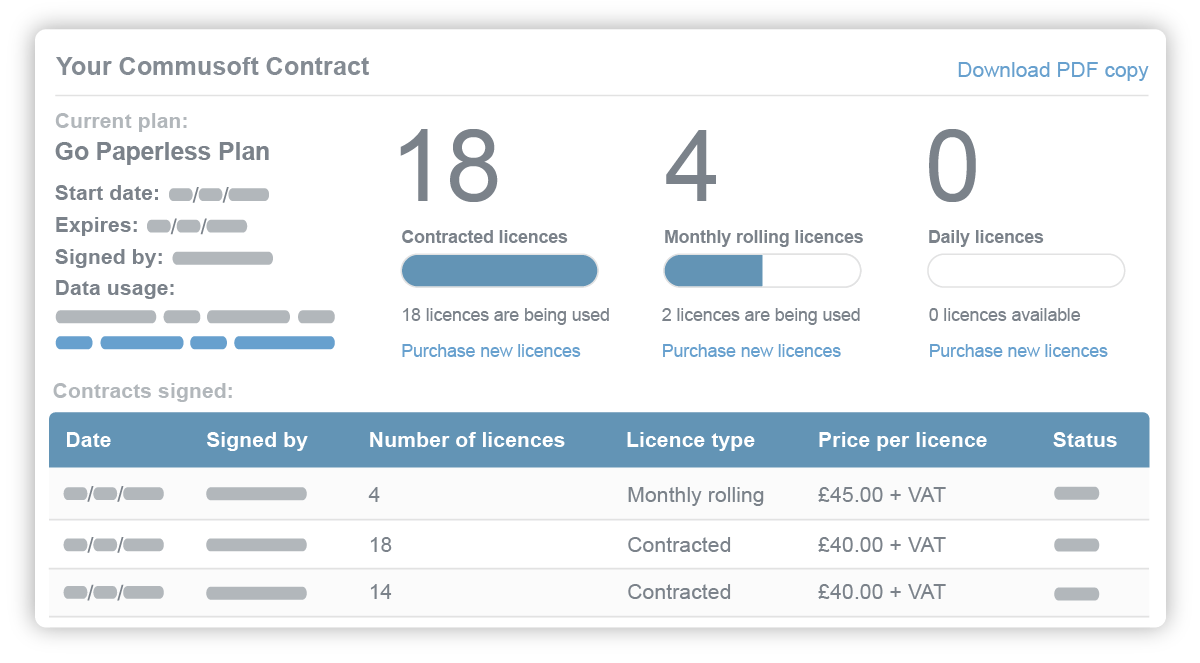Select the contract row with 14 licences
This screenshot has width=1200, height=663.
coord(600,592)
